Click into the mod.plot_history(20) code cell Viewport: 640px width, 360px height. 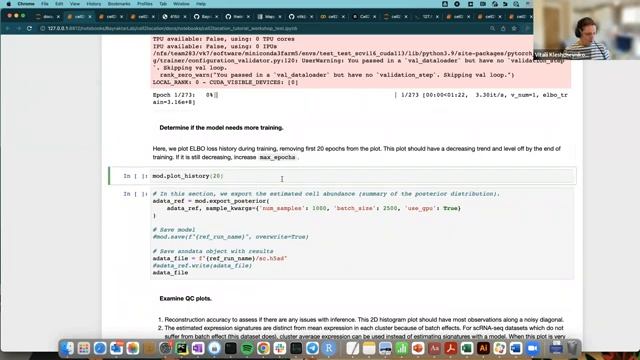tap(362, 176)
